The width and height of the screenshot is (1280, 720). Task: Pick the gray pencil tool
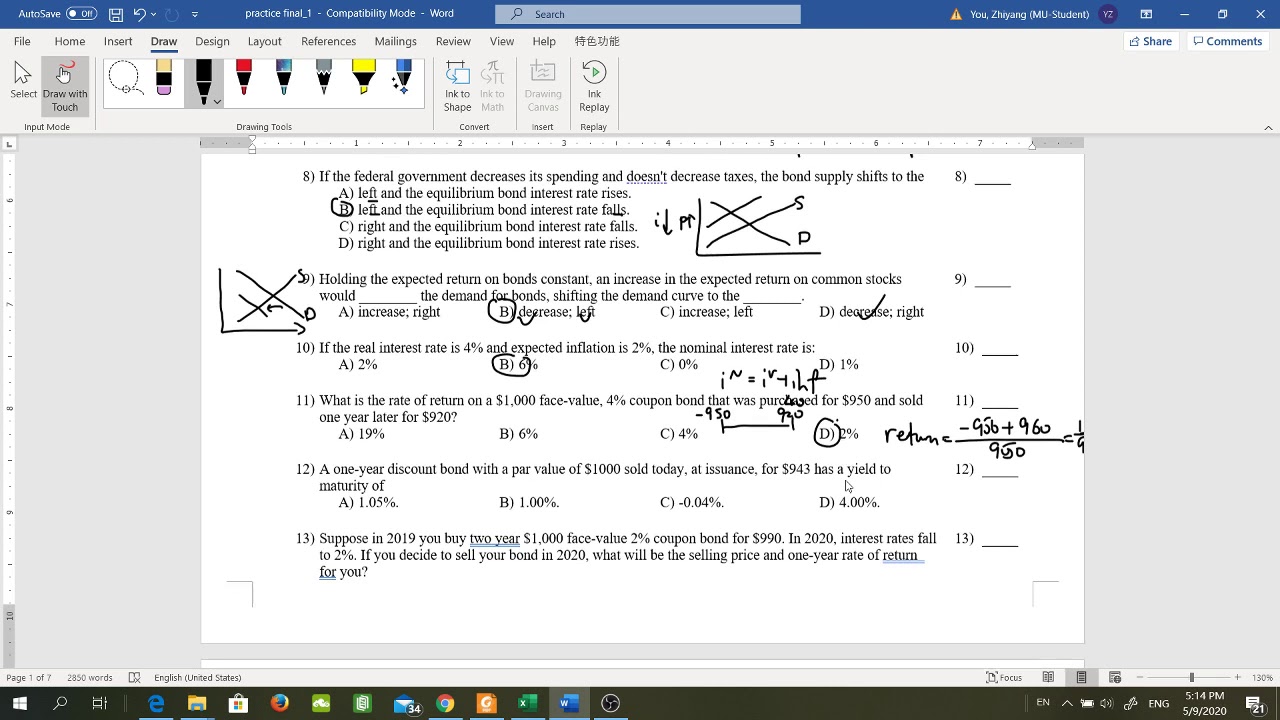coord(324,78)
